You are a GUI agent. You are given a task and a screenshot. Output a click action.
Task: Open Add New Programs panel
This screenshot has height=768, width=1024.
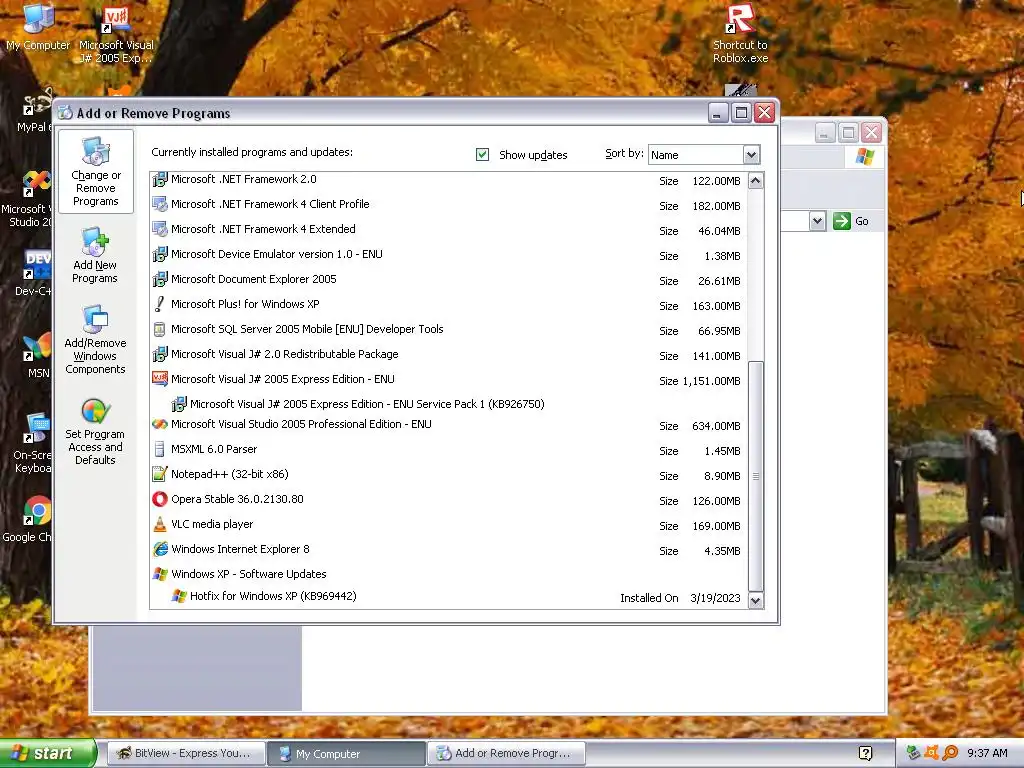coord(95,255)
